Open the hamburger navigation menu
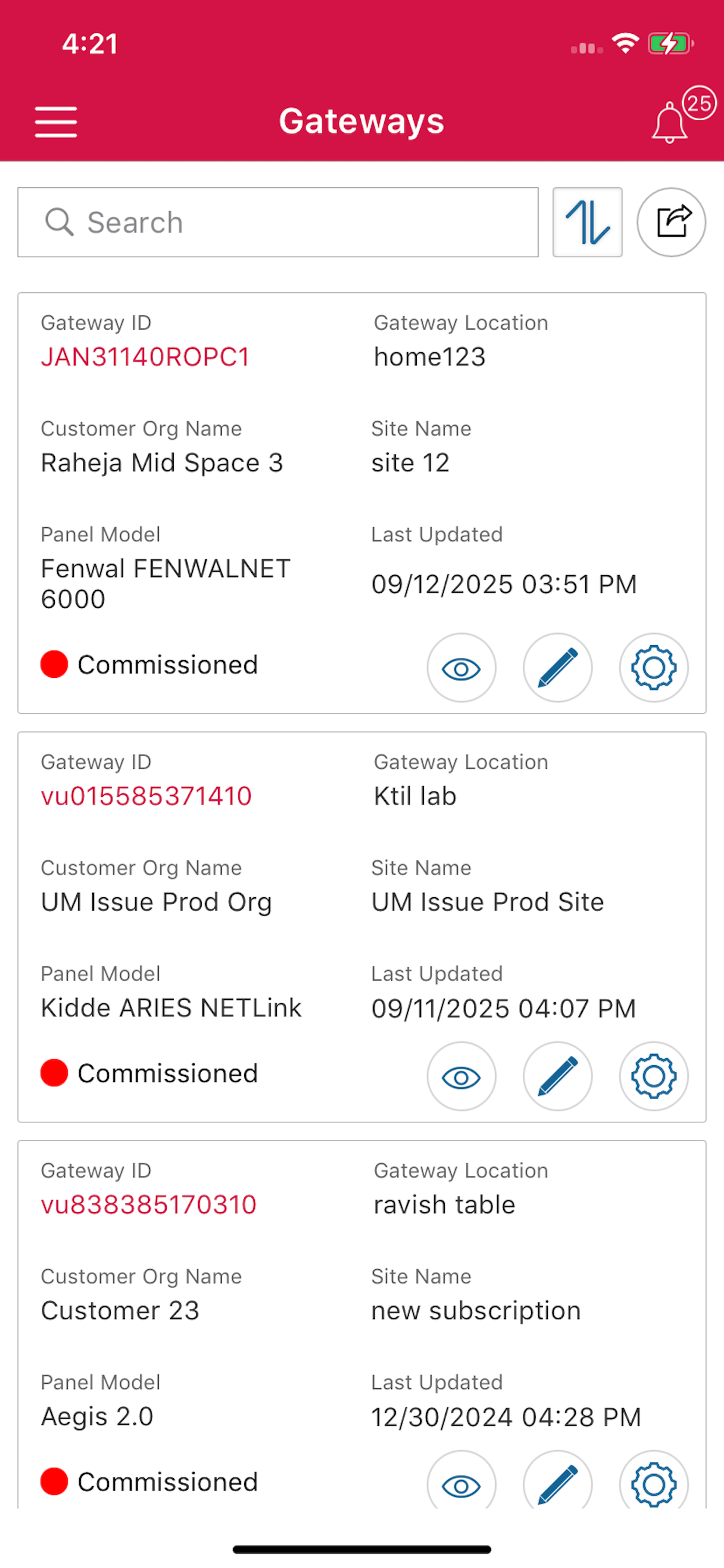 [56, 122]
